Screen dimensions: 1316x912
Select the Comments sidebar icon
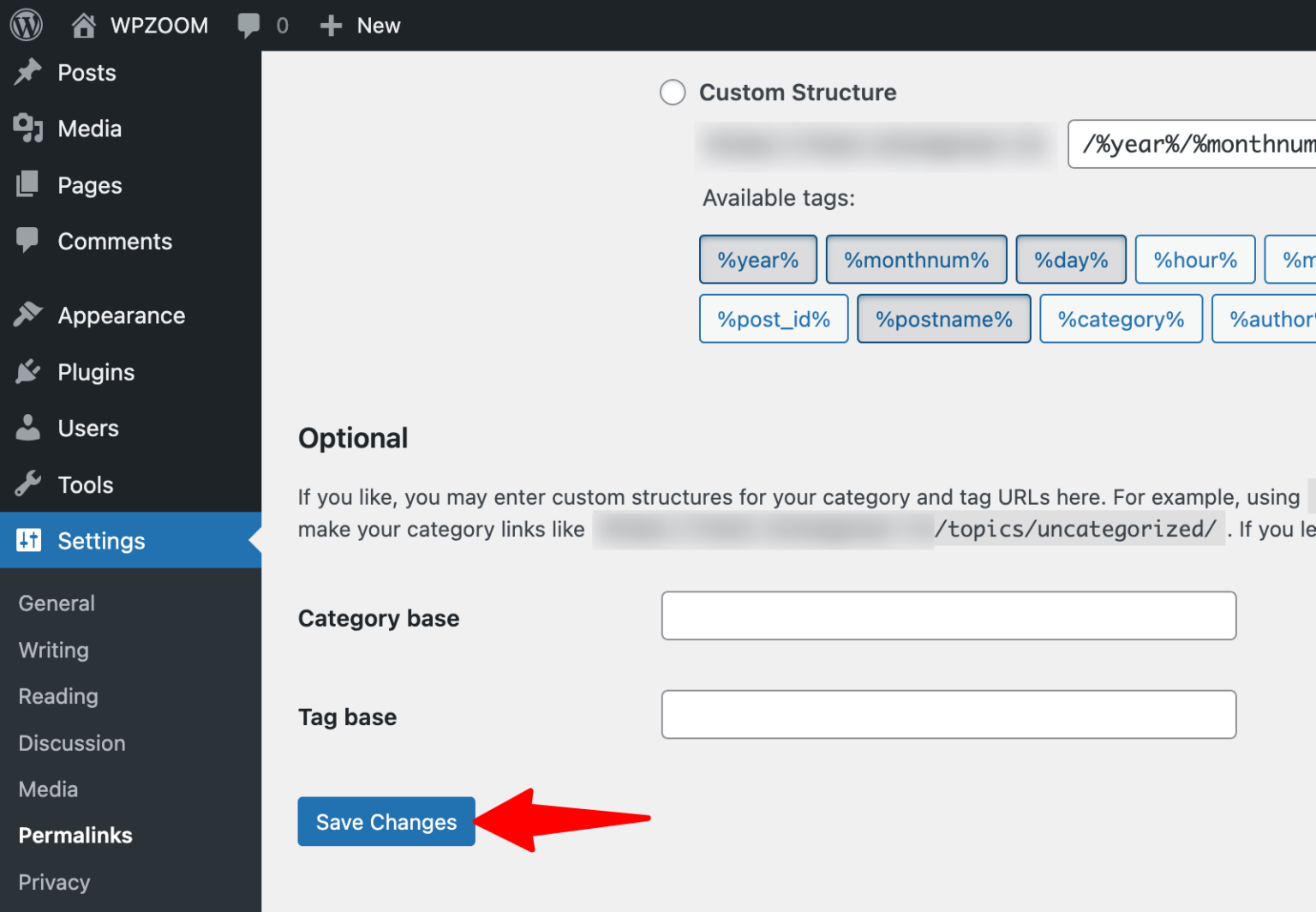pos(27,241)
